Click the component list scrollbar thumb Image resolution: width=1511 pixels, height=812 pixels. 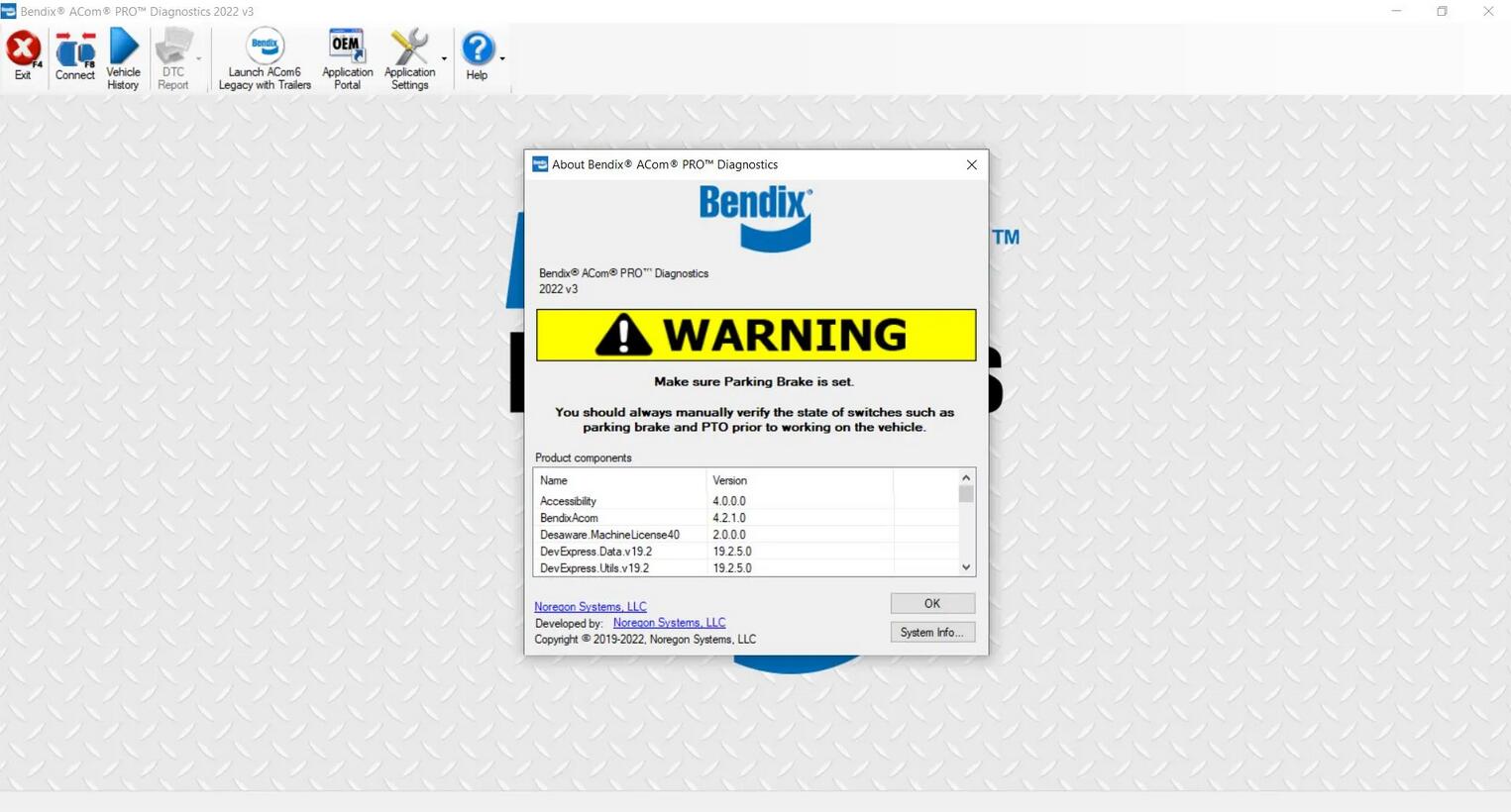966,493
